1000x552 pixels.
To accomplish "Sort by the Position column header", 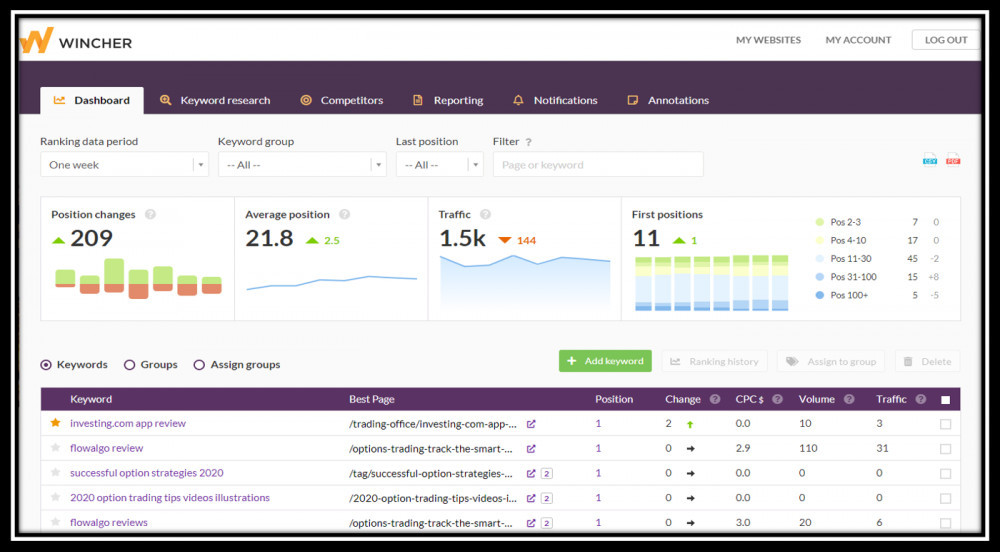I will [x=614, y=399].
